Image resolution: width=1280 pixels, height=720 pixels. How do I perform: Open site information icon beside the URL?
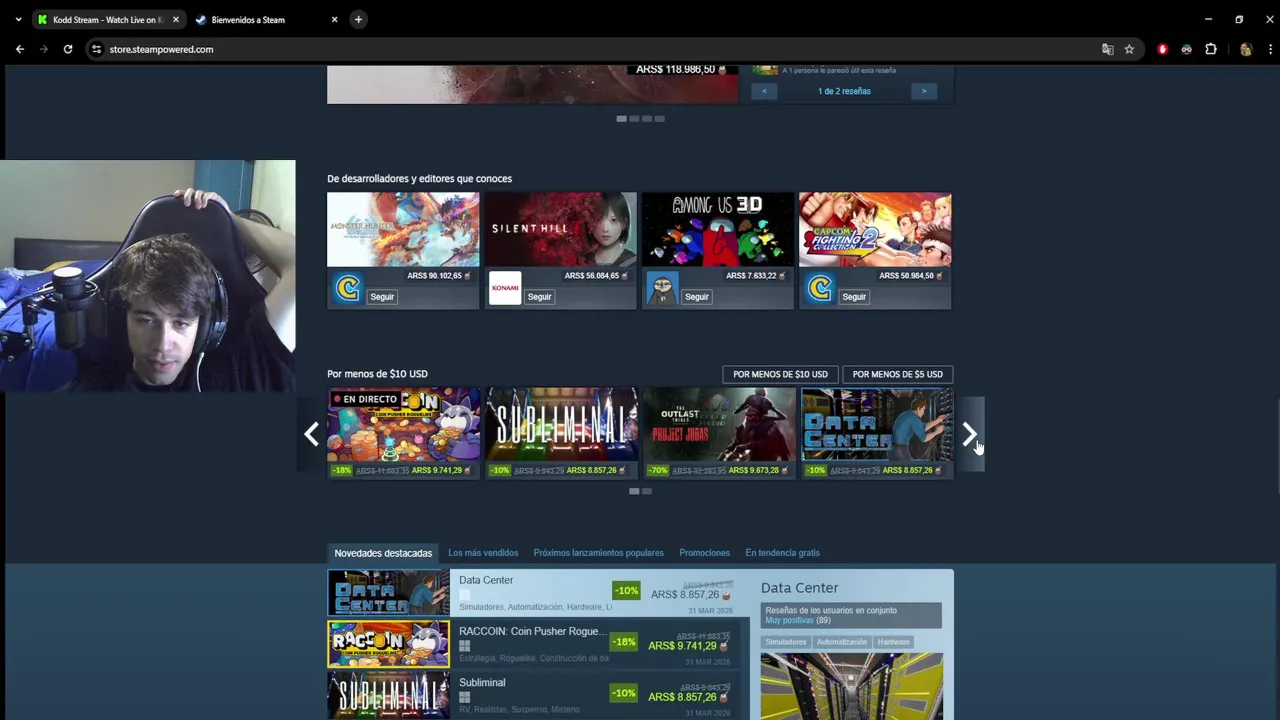(96, 49)
